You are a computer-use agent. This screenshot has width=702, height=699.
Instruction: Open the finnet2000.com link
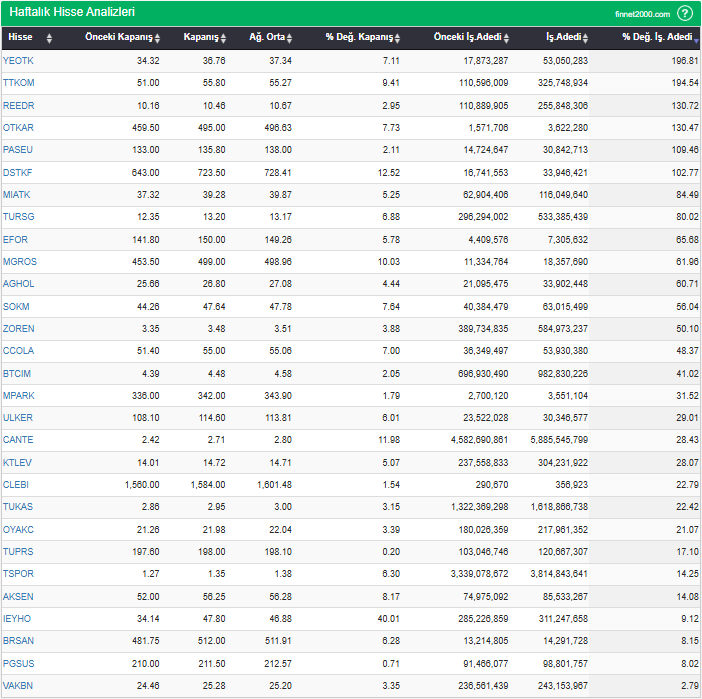tap(643, 14)
